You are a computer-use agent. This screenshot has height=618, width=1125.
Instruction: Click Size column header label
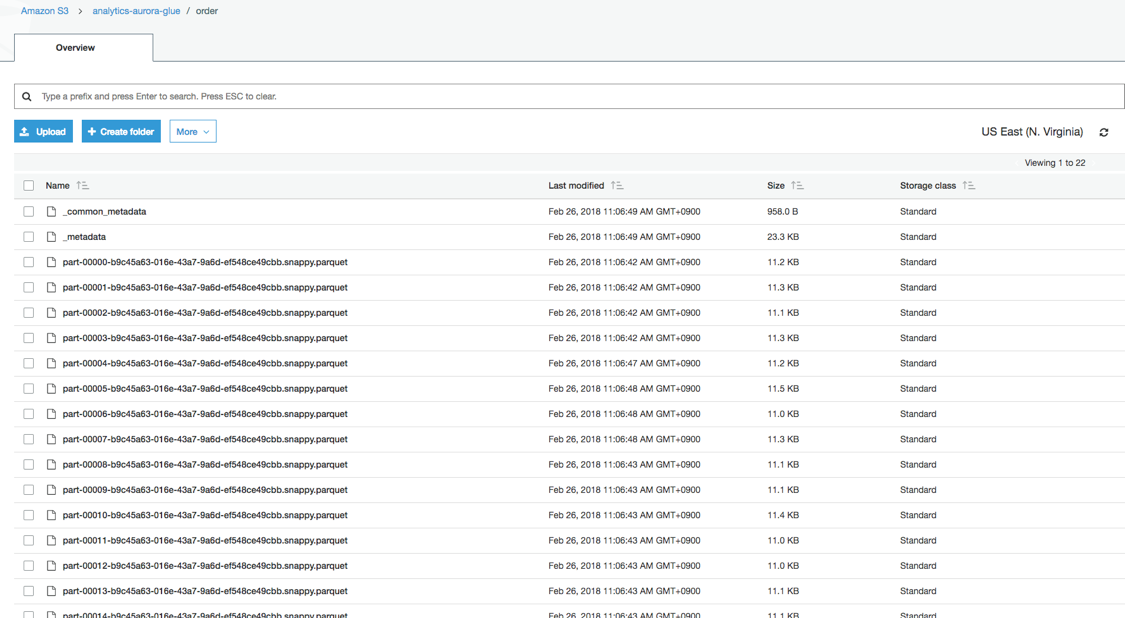point(776,185)
